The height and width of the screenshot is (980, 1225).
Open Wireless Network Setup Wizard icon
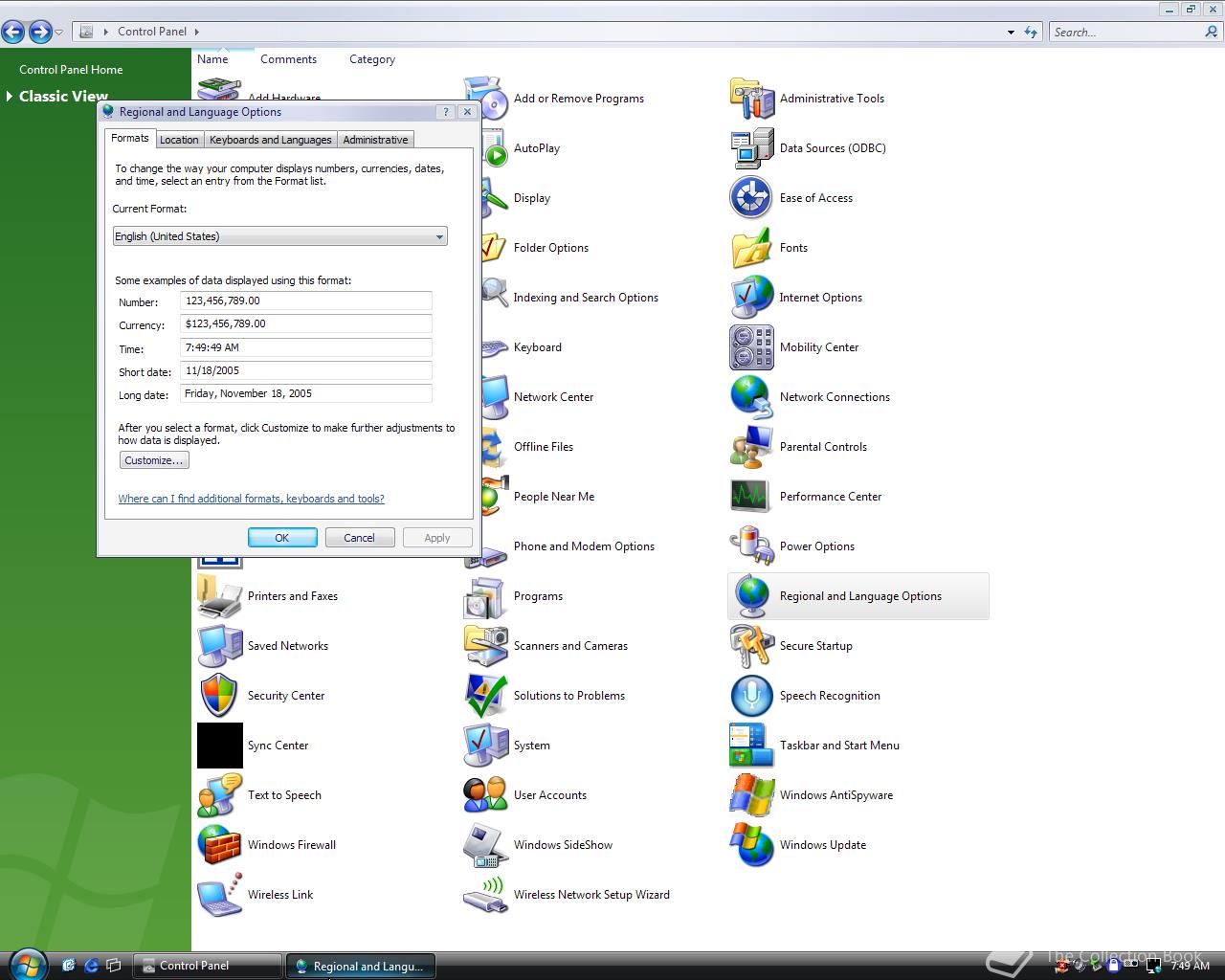pos(486,895)
